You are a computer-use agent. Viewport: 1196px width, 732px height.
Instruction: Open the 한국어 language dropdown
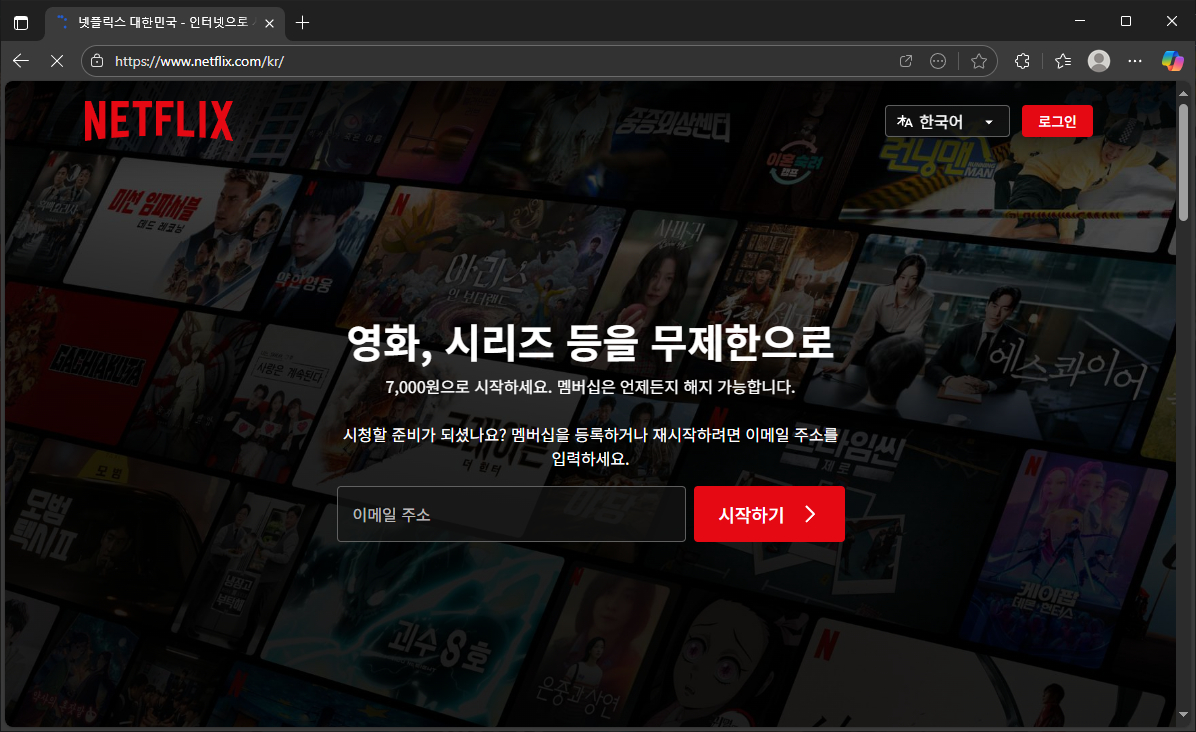(x=946, y=120)
